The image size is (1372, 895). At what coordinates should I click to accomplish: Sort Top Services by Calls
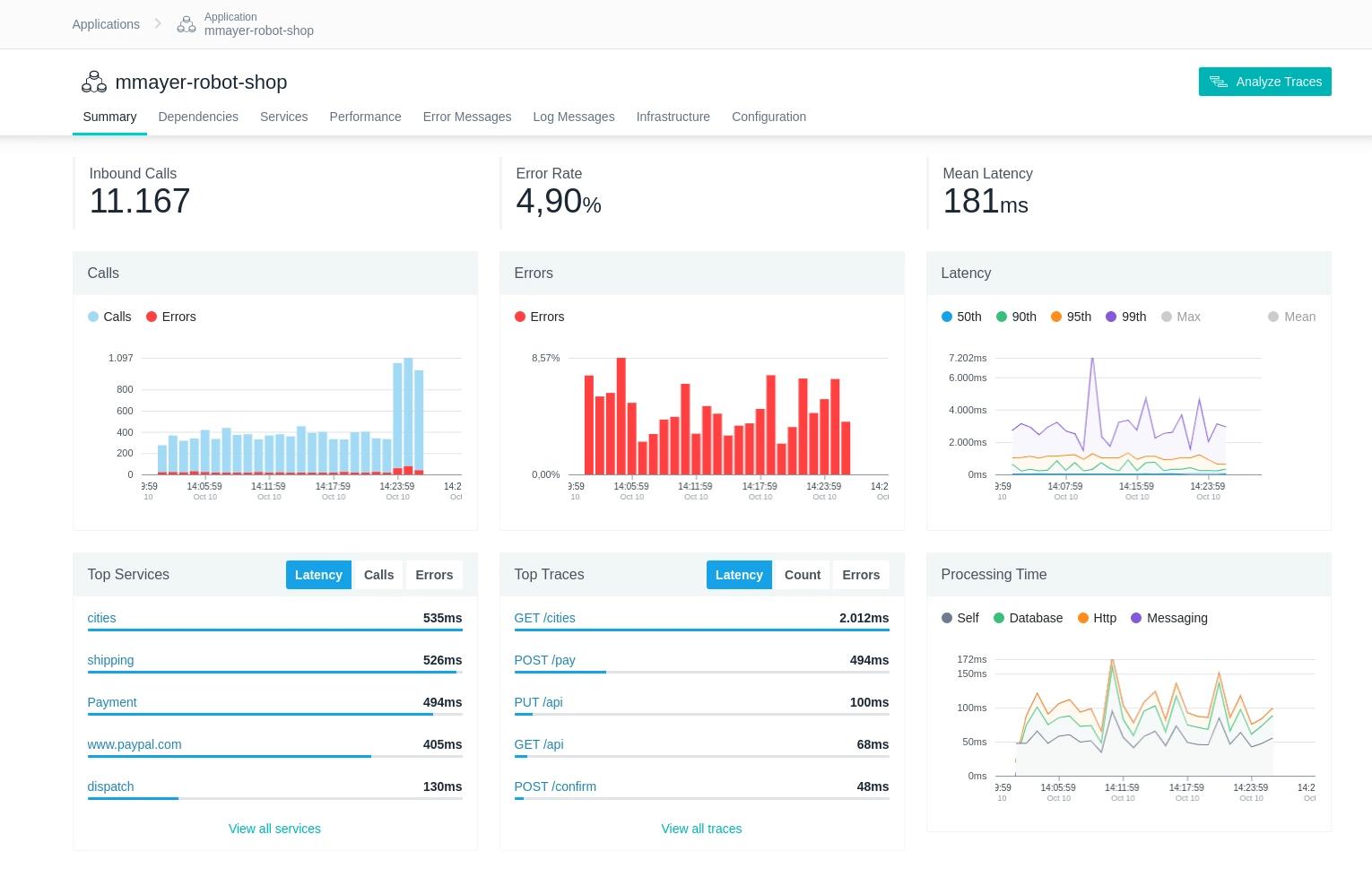click(378, 575)
